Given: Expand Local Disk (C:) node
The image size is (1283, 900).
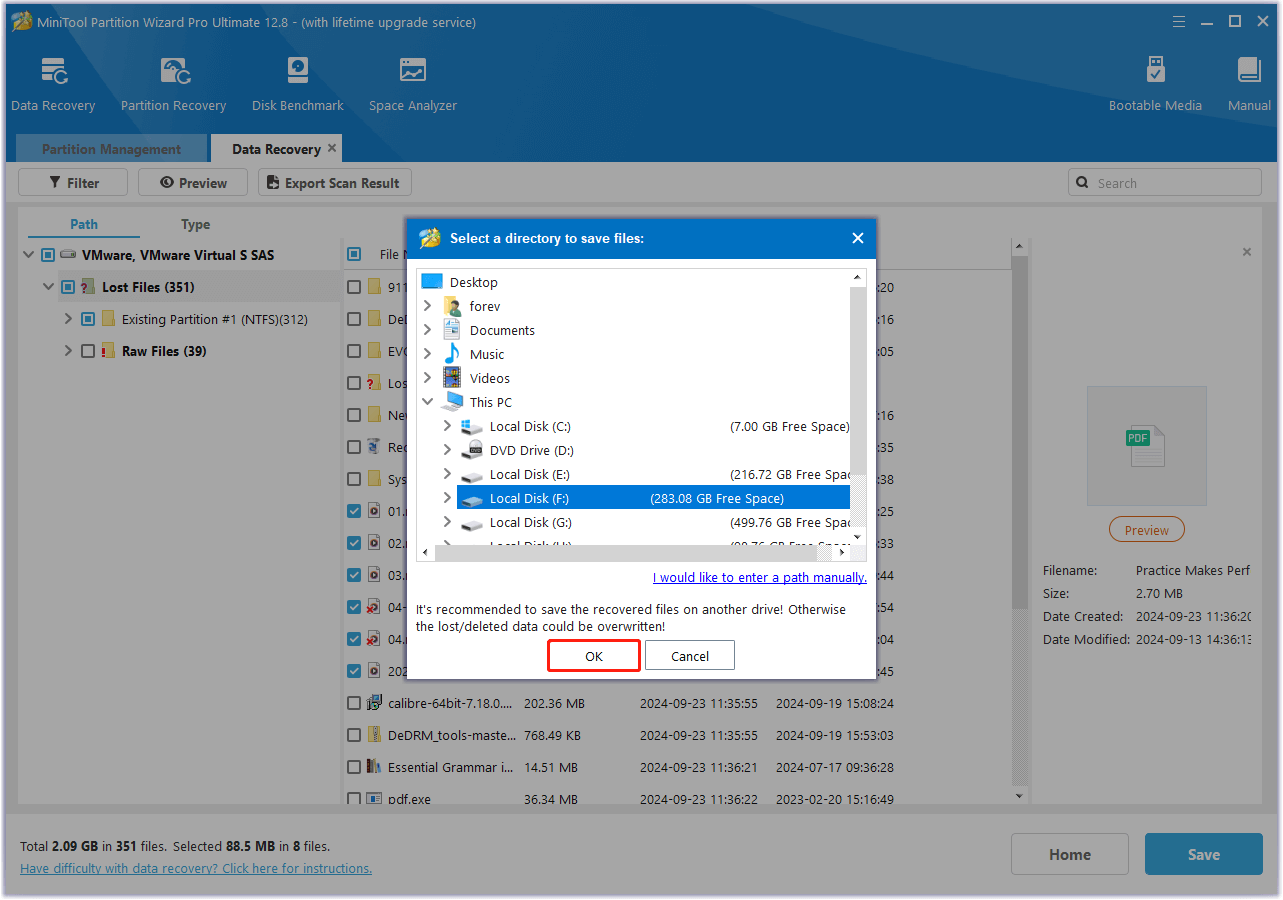Looking at the screenshot, I should click(x=447, y=426).
